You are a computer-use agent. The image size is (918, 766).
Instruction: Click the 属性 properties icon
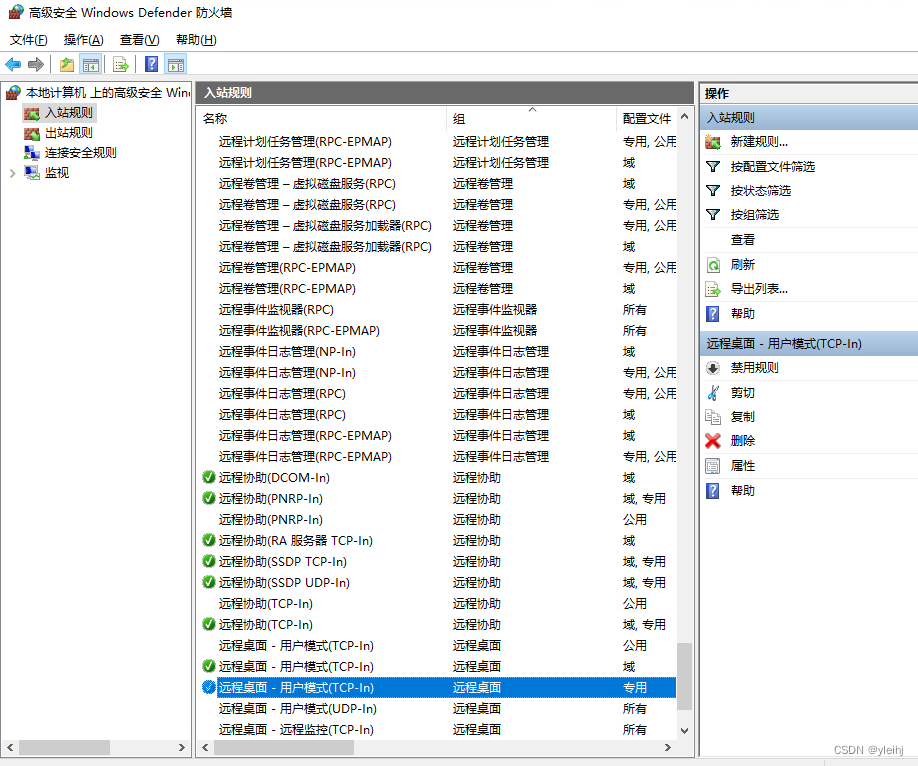pyautogui.click(x=713, y=466)
